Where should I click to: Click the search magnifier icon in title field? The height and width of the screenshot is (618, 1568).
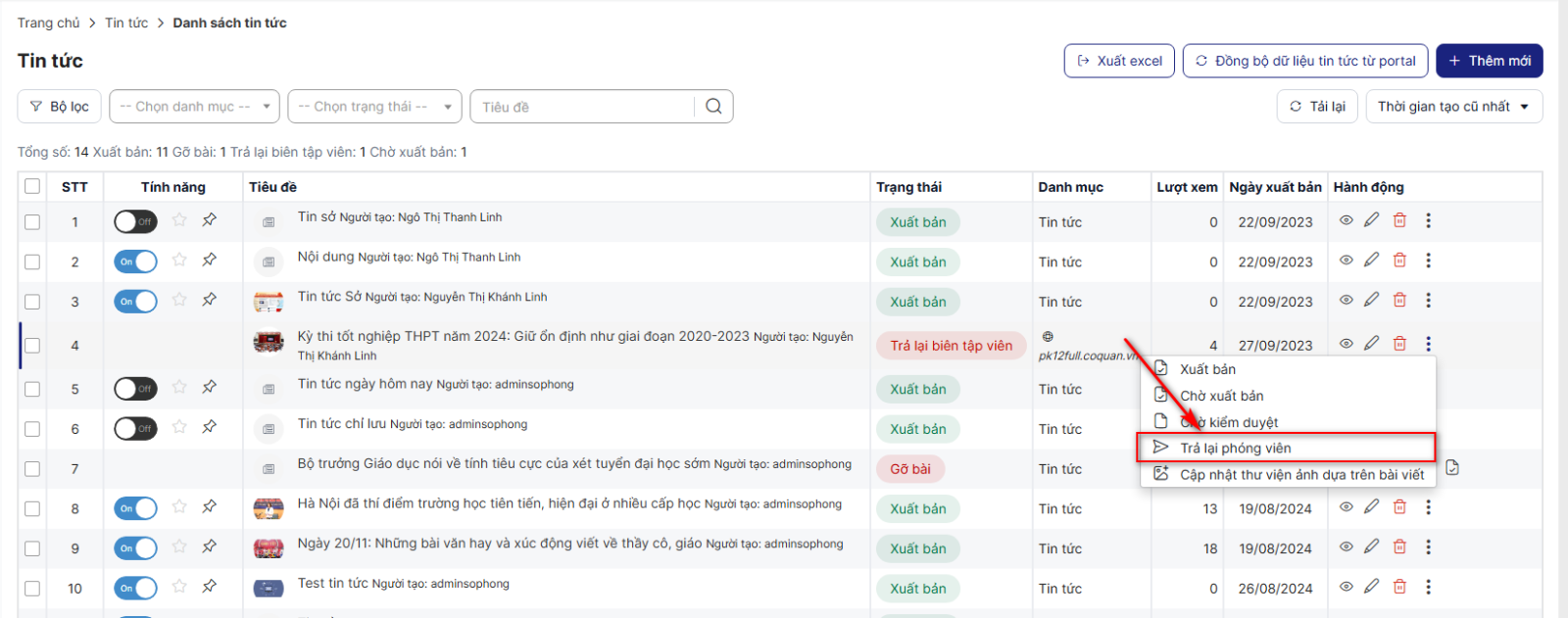tap(713, 107)
